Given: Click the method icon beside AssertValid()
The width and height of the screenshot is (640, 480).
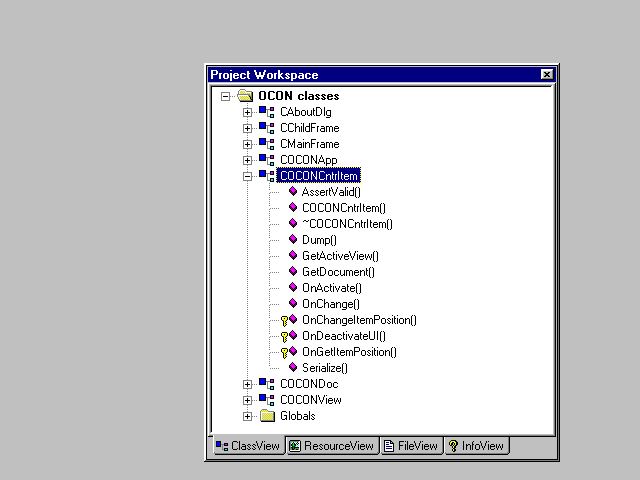Looking at the screenshot, I should coord(293,192).
